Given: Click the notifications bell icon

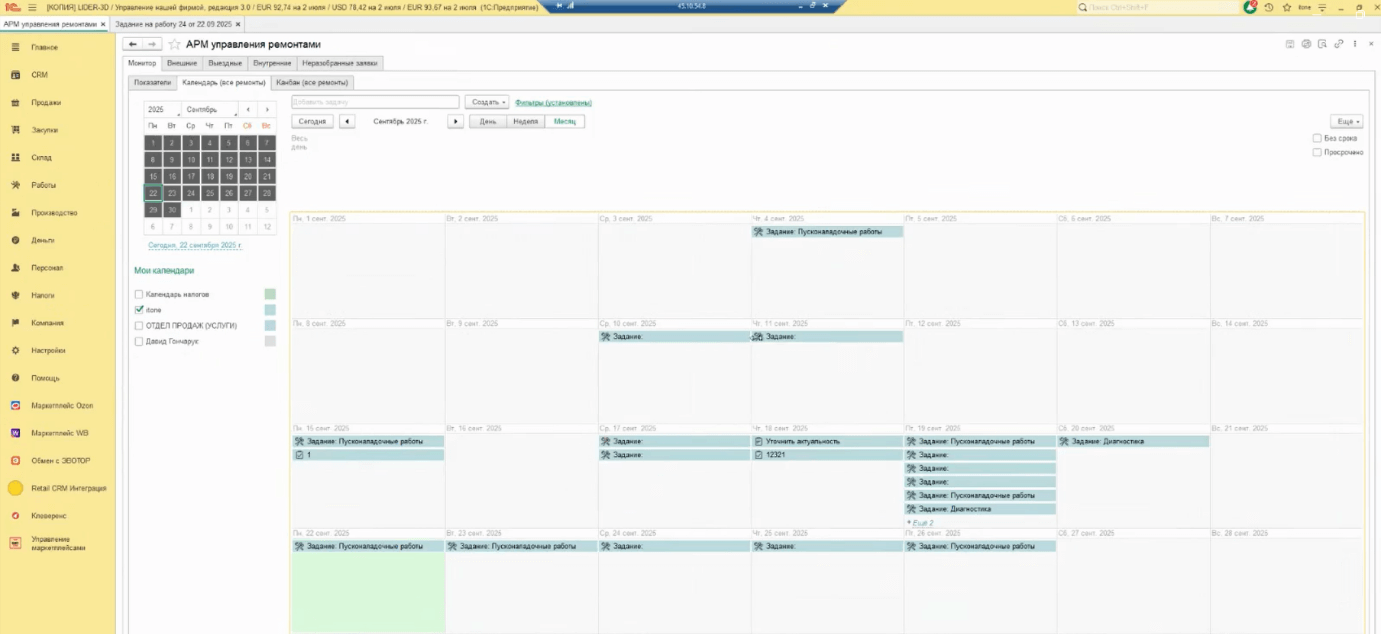Looking at the screenshot, I should click(1250, 7).
